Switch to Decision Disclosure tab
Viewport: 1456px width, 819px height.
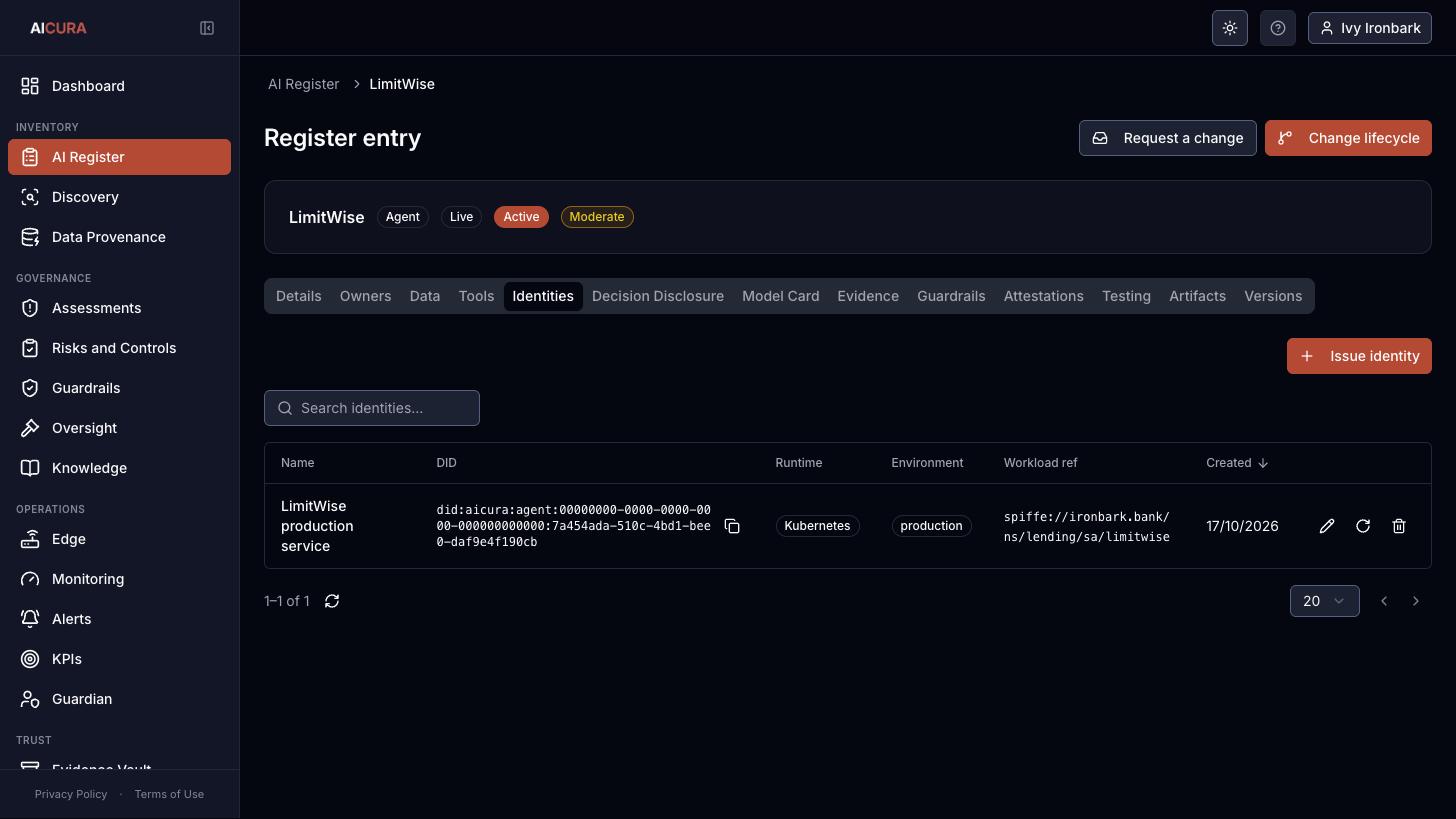coord(657,296)
